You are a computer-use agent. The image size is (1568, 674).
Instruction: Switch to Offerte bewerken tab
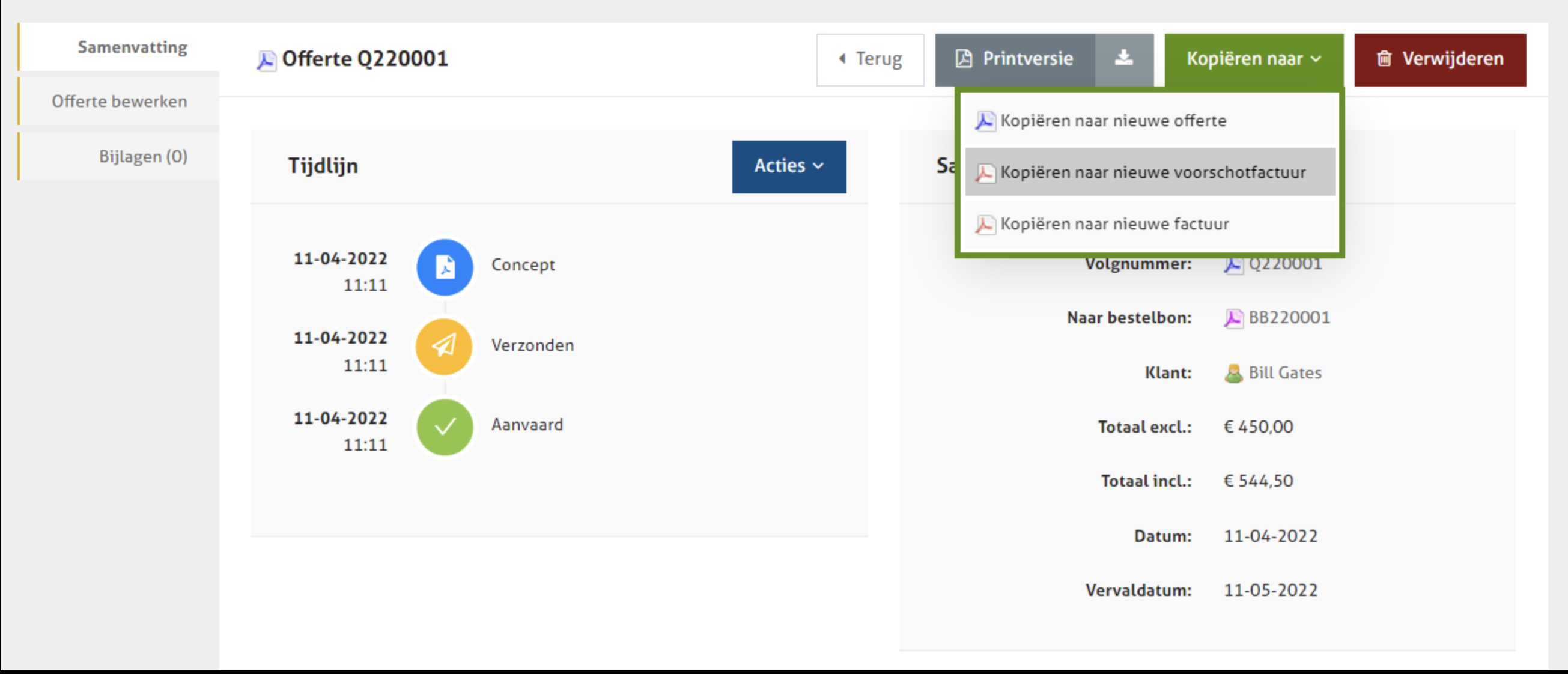tap(120, 101)
